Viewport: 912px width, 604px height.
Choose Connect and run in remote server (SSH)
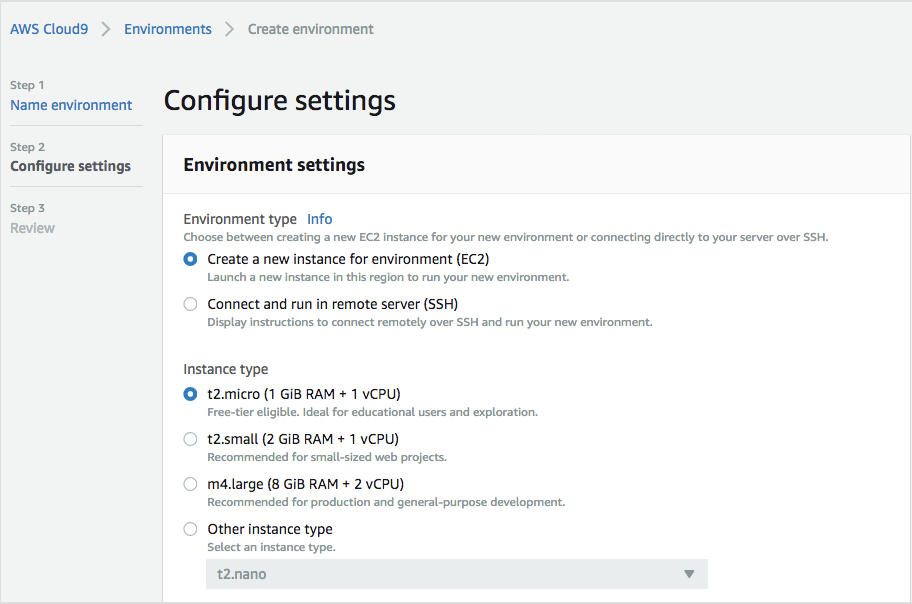point(190,304)
